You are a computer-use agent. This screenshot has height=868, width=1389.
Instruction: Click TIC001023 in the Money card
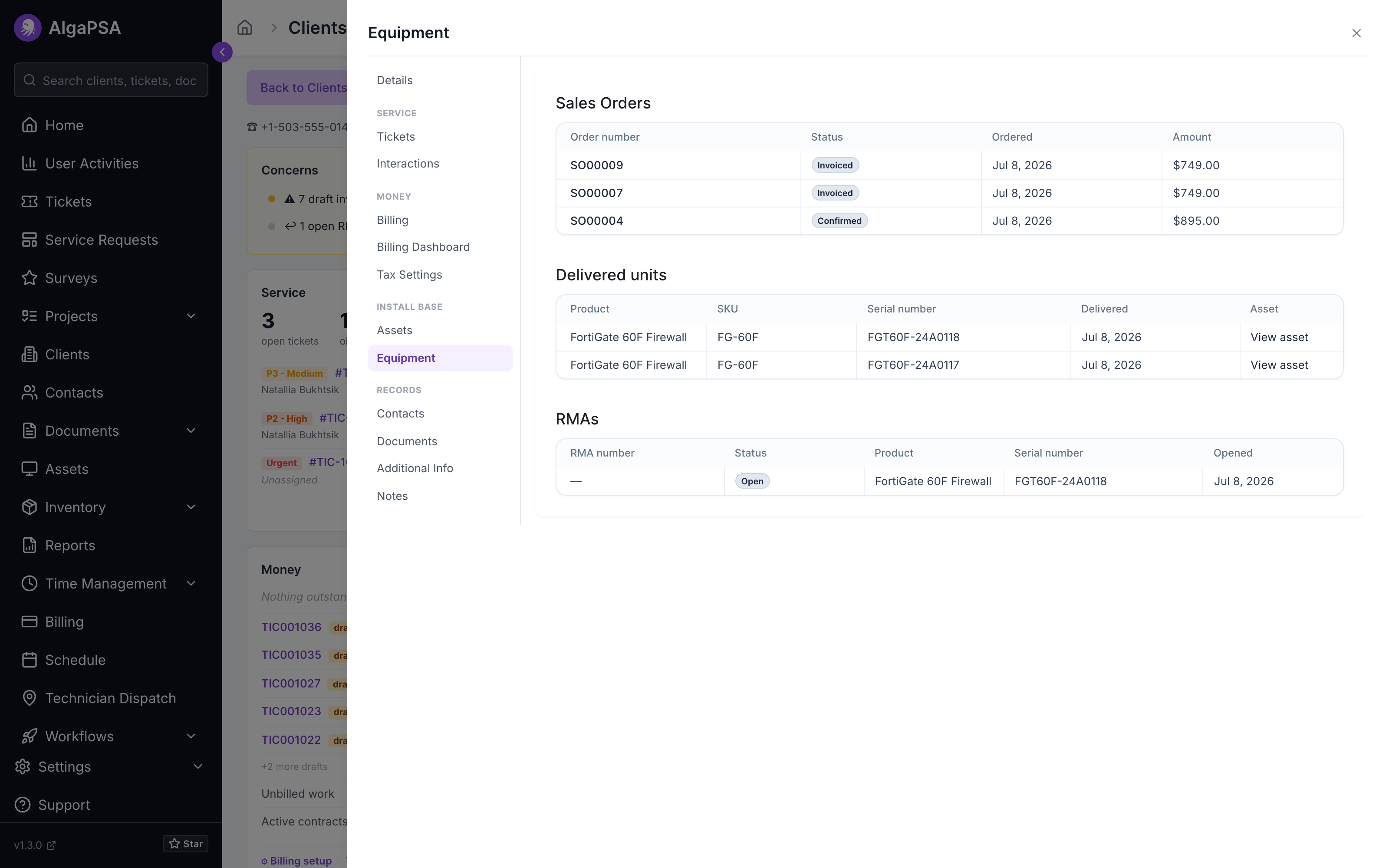[291, 711]
